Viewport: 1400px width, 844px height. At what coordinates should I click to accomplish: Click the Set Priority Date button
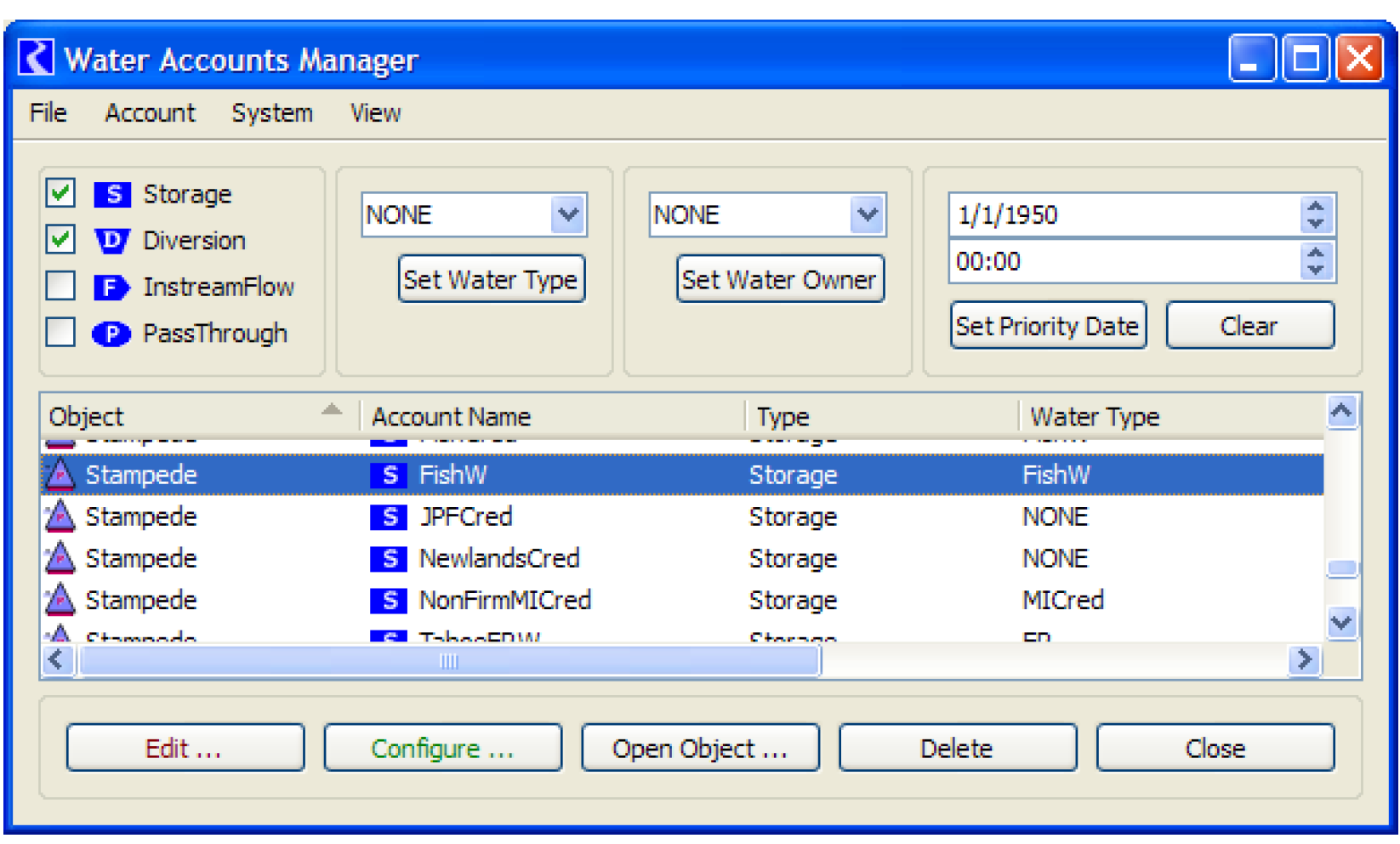click(1047, 326)
